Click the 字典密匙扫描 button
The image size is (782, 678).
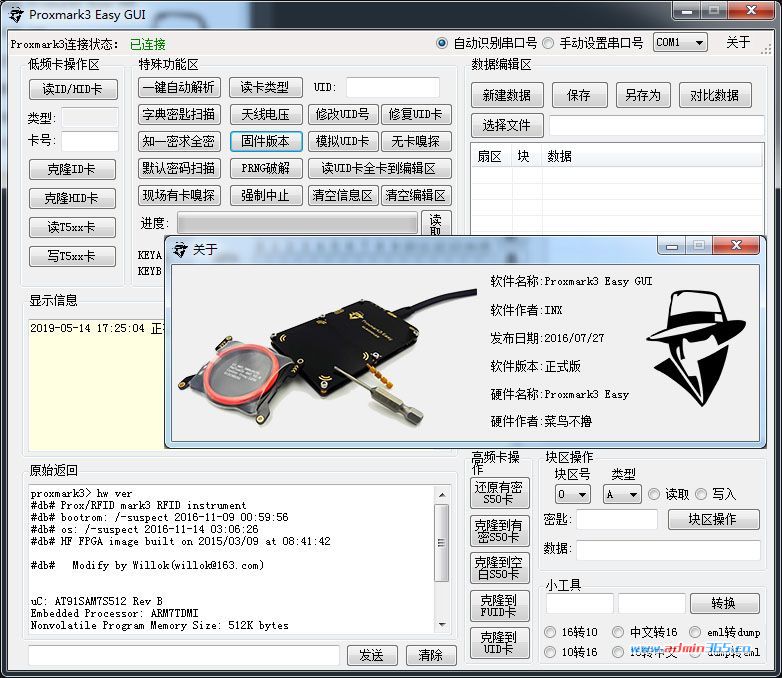coord(179,114)
